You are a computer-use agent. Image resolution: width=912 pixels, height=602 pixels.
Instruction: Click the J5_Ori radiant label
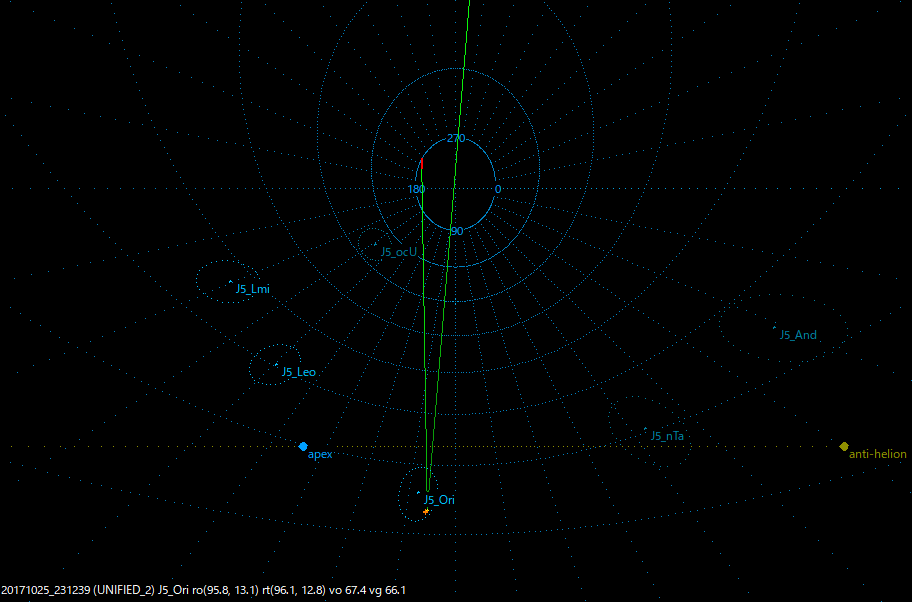[x=439, y=500]
